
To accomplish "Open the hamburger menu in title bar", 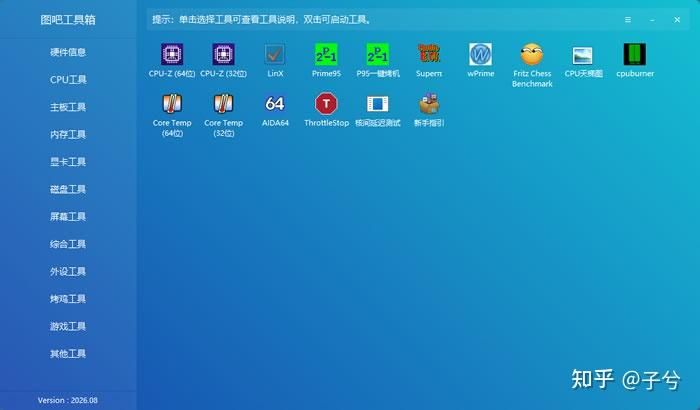I will 628,20.
